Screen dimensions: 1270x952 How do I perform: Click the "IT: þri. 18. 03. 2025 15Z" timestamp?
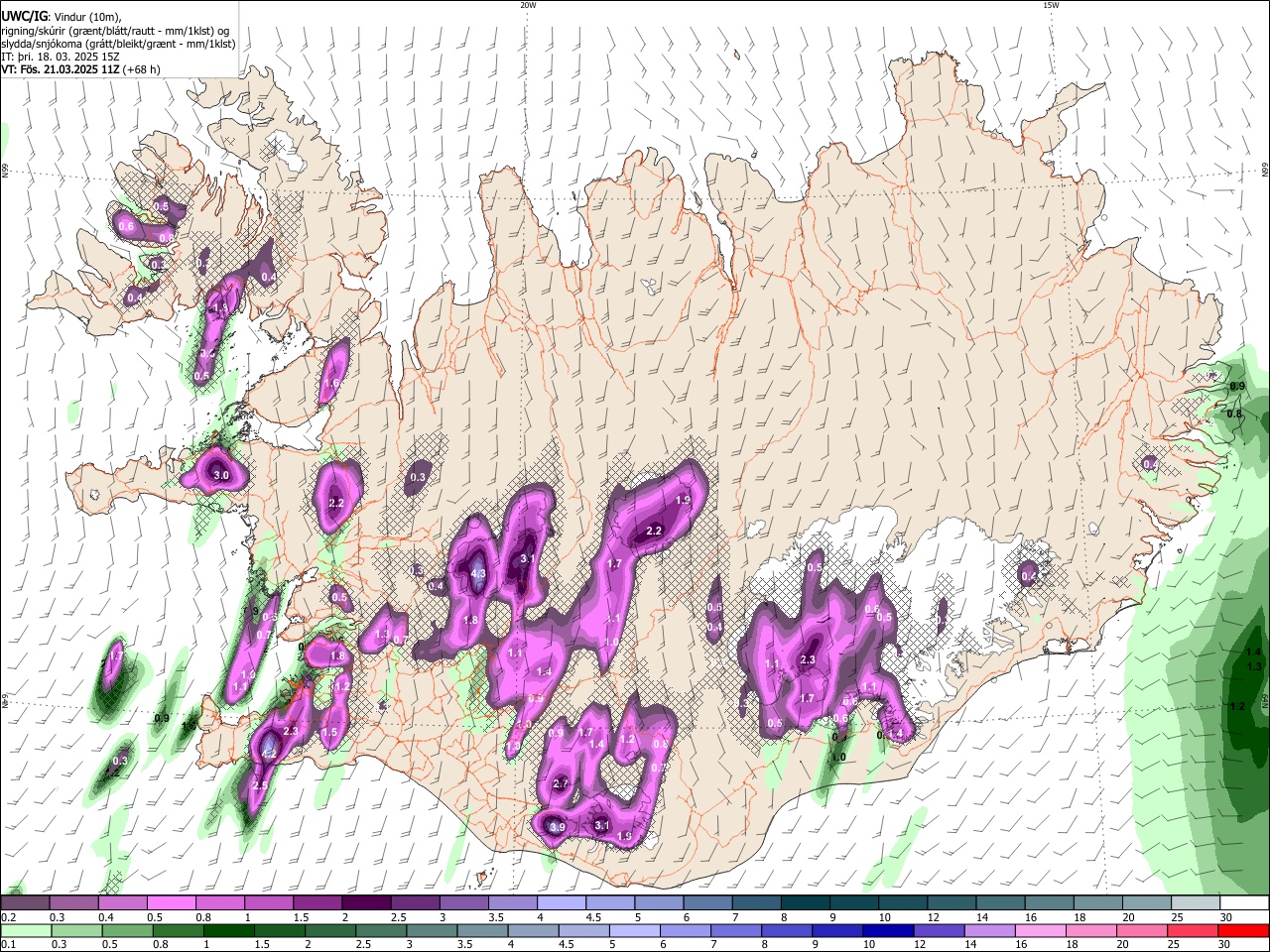click(x=61, y=57)
